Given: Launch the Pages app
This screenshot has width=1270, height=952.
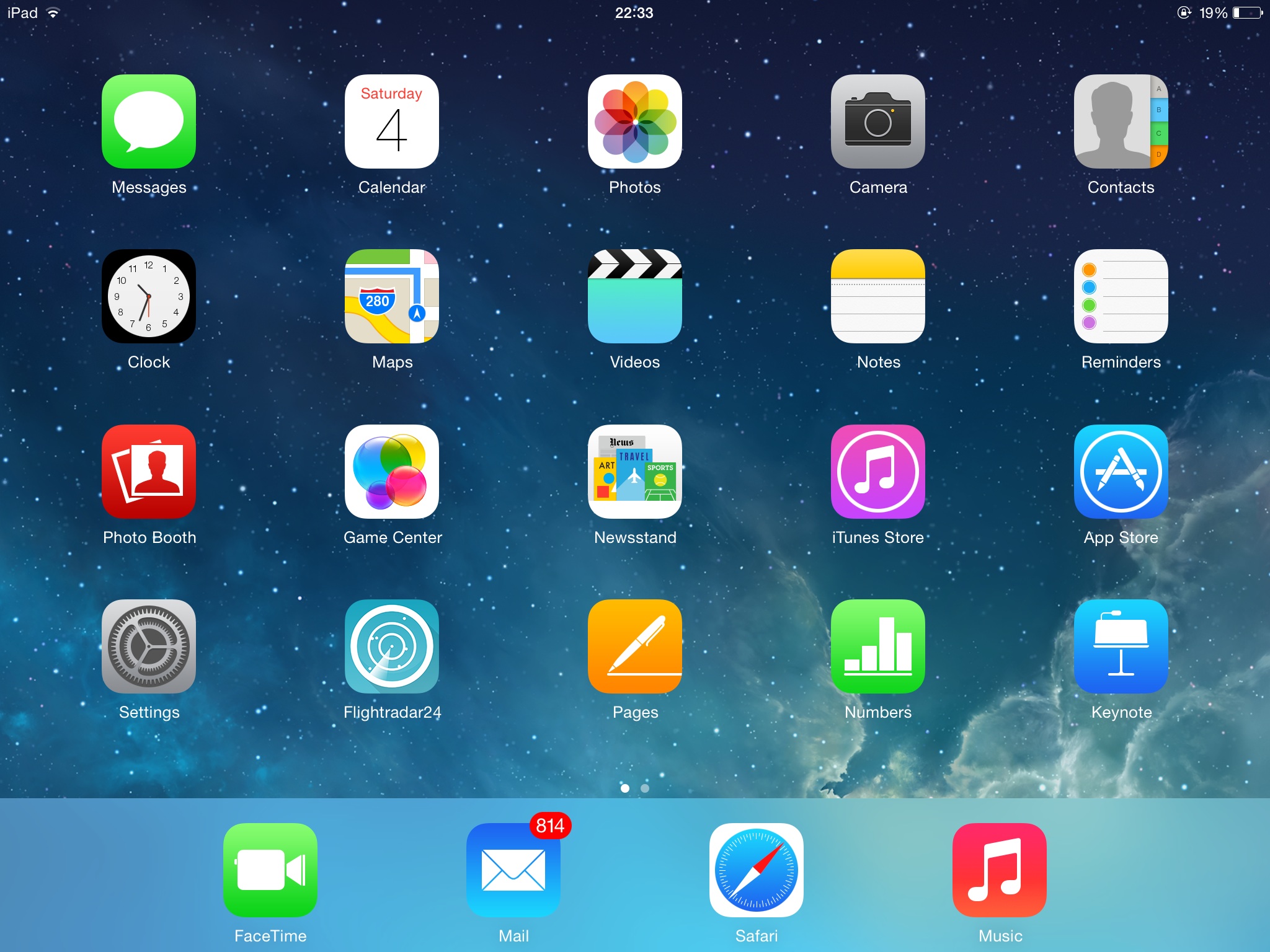Looking at the screenshot, I should (634, 646).
